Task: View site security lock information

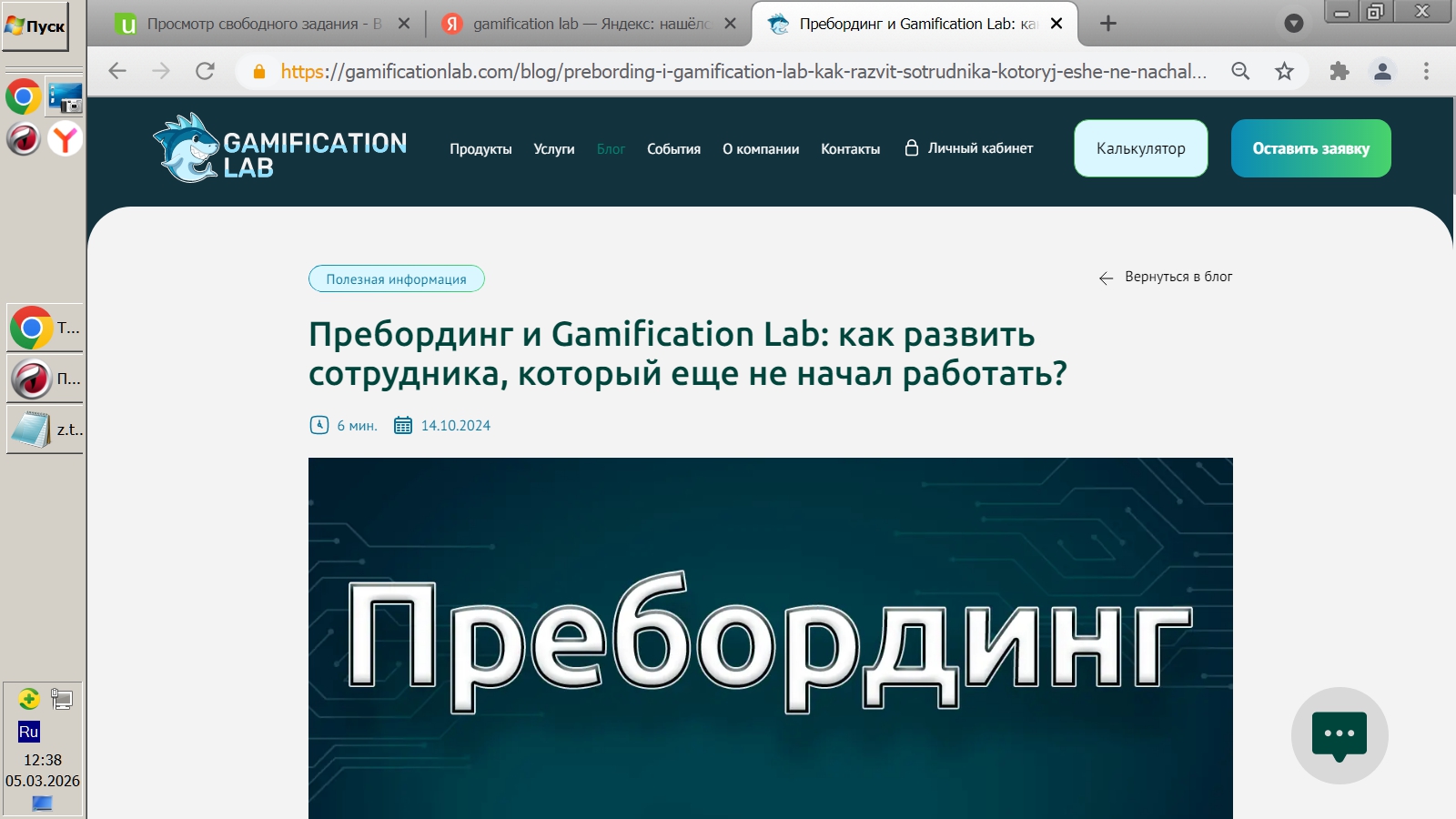Action: (259, 72)
